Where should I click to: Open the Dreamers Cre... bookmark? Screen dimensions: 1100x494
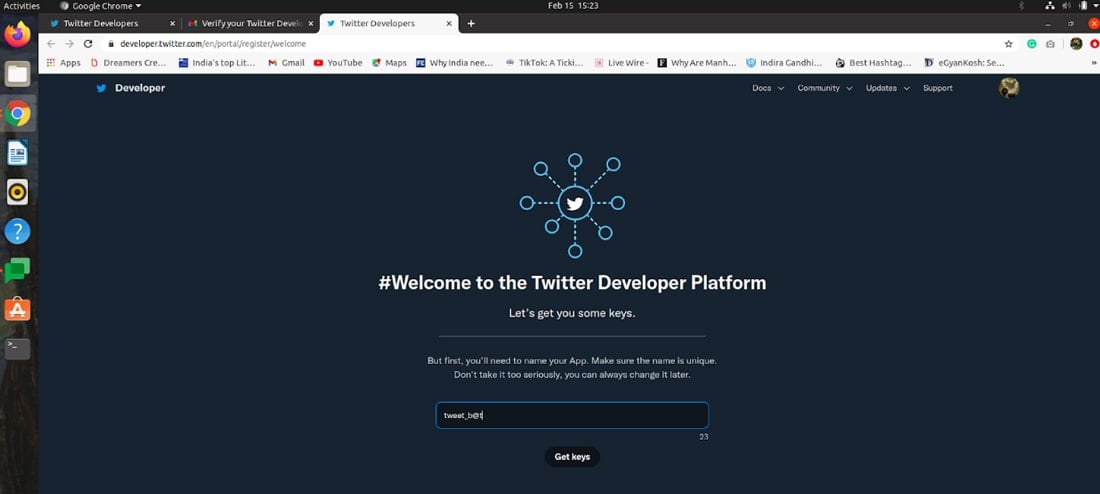tap(128, 62)
